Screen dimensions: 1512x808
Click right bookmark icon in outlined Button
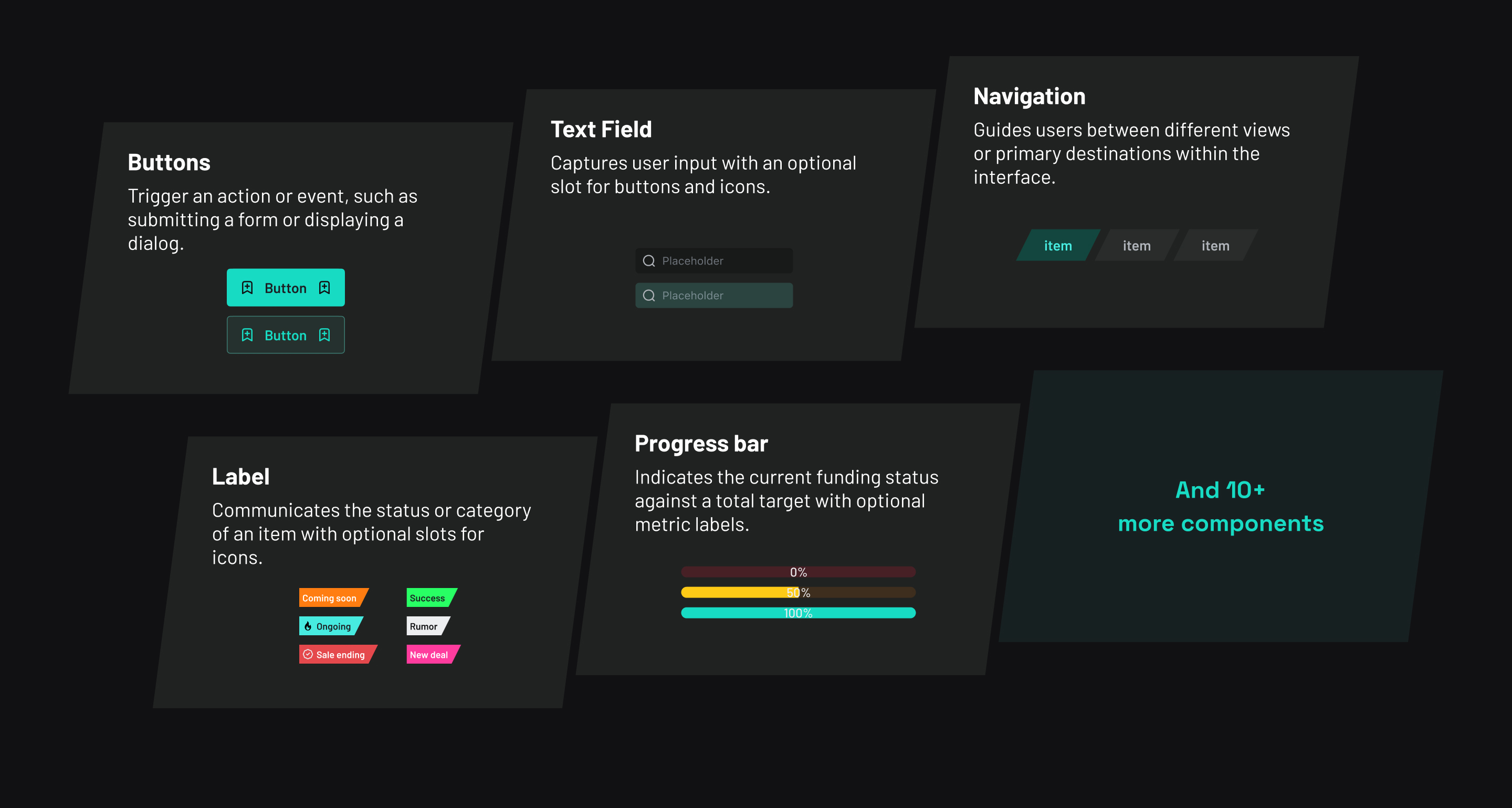[324, 335]
